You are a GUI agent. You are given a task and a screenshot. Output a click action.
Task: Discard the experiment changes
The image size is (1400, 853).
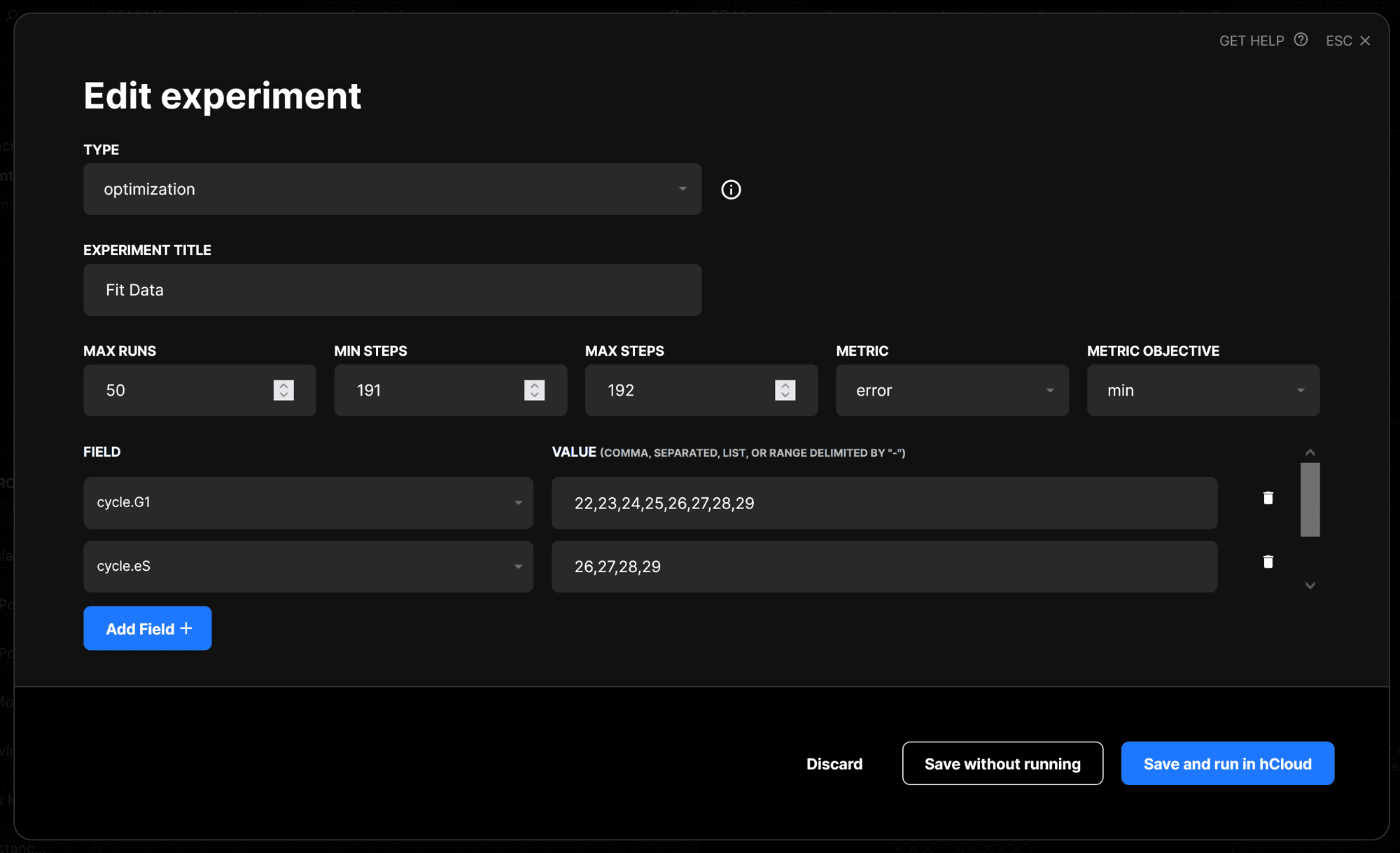[834, 763]
